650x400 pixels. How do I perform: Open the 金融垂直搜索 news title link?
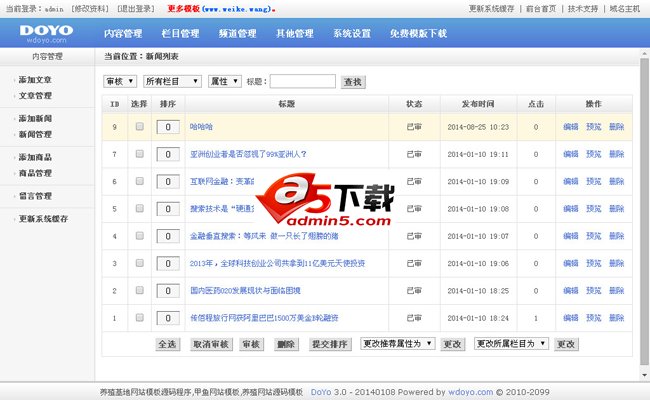tap(264, 236)
